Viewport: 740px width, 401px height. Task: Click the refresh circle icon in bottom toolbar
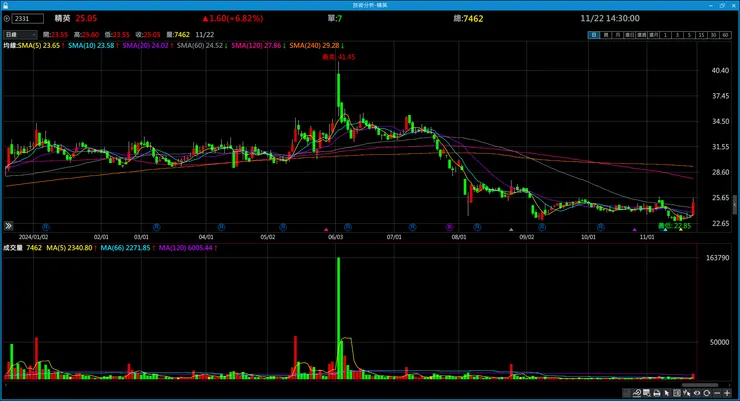[x=706, y=393]
